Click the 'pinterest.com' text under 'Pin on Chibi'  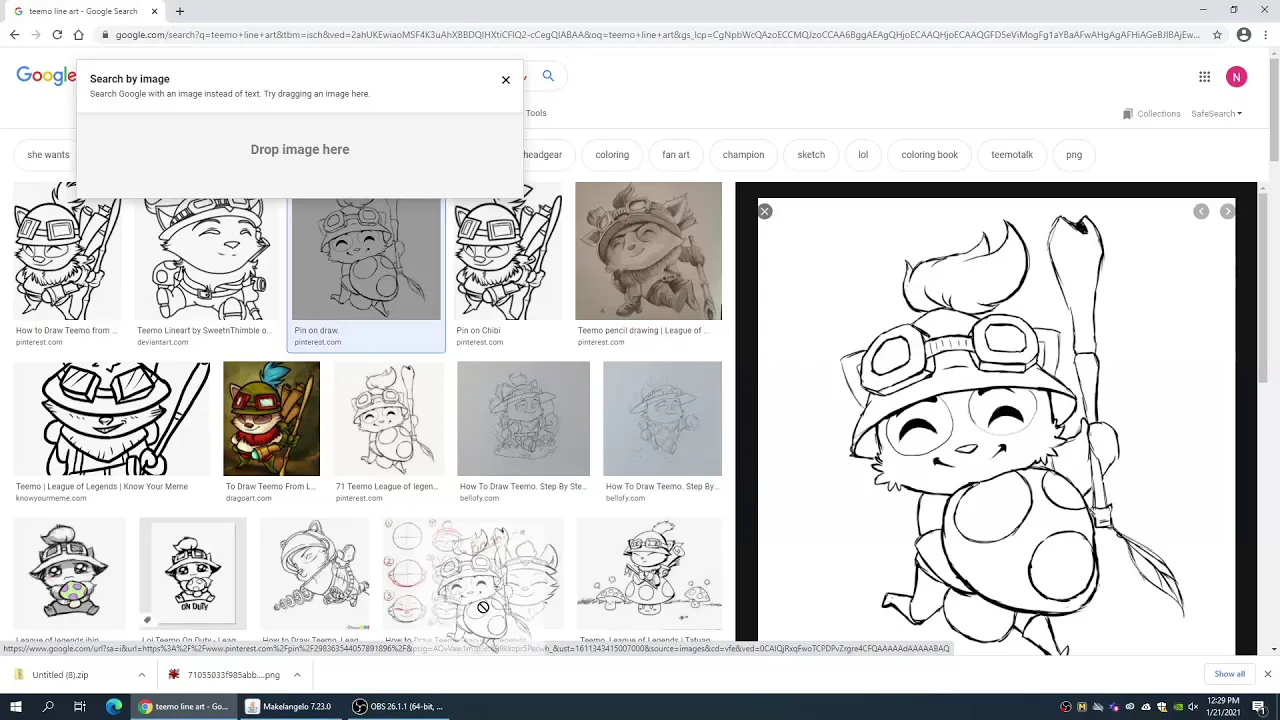coord(480,342)
